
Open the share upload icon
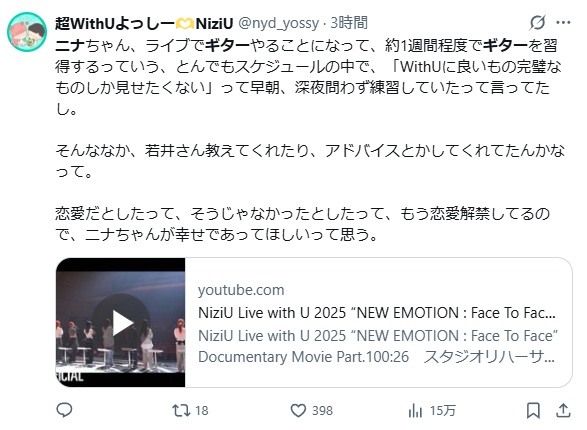(x=563, y=411)
